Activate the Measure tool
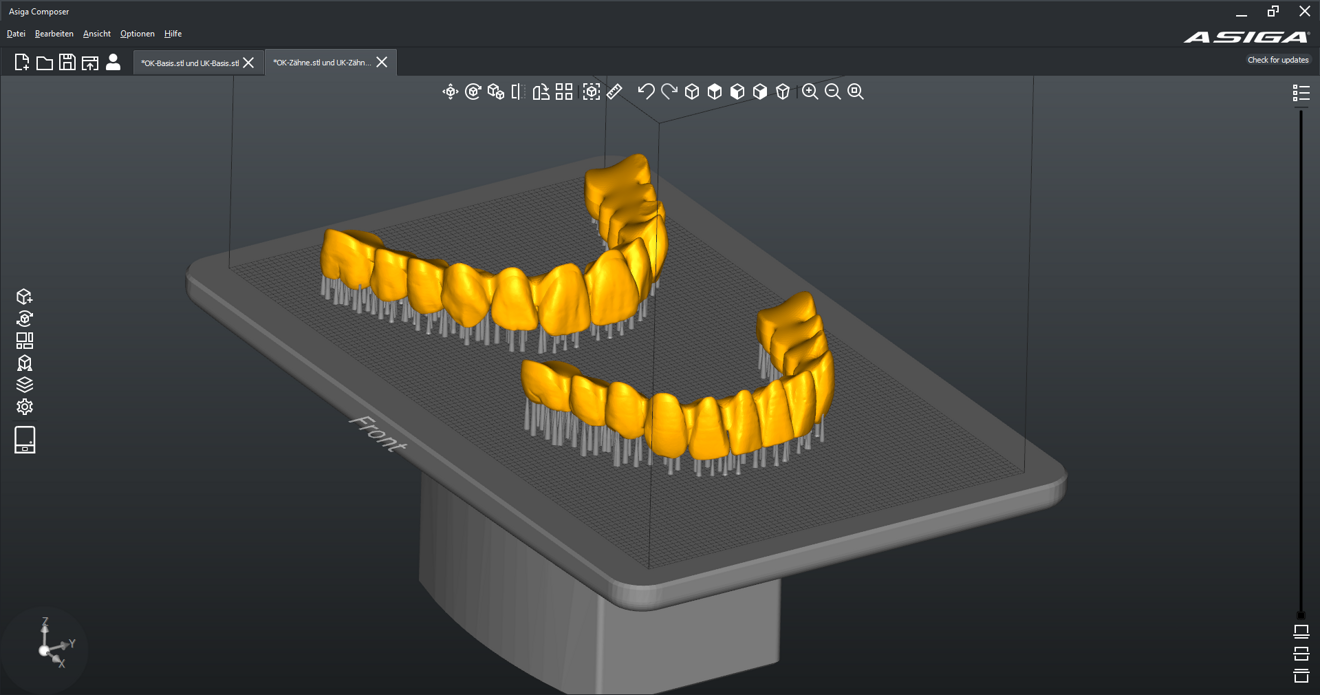 [x=614, y=91]
